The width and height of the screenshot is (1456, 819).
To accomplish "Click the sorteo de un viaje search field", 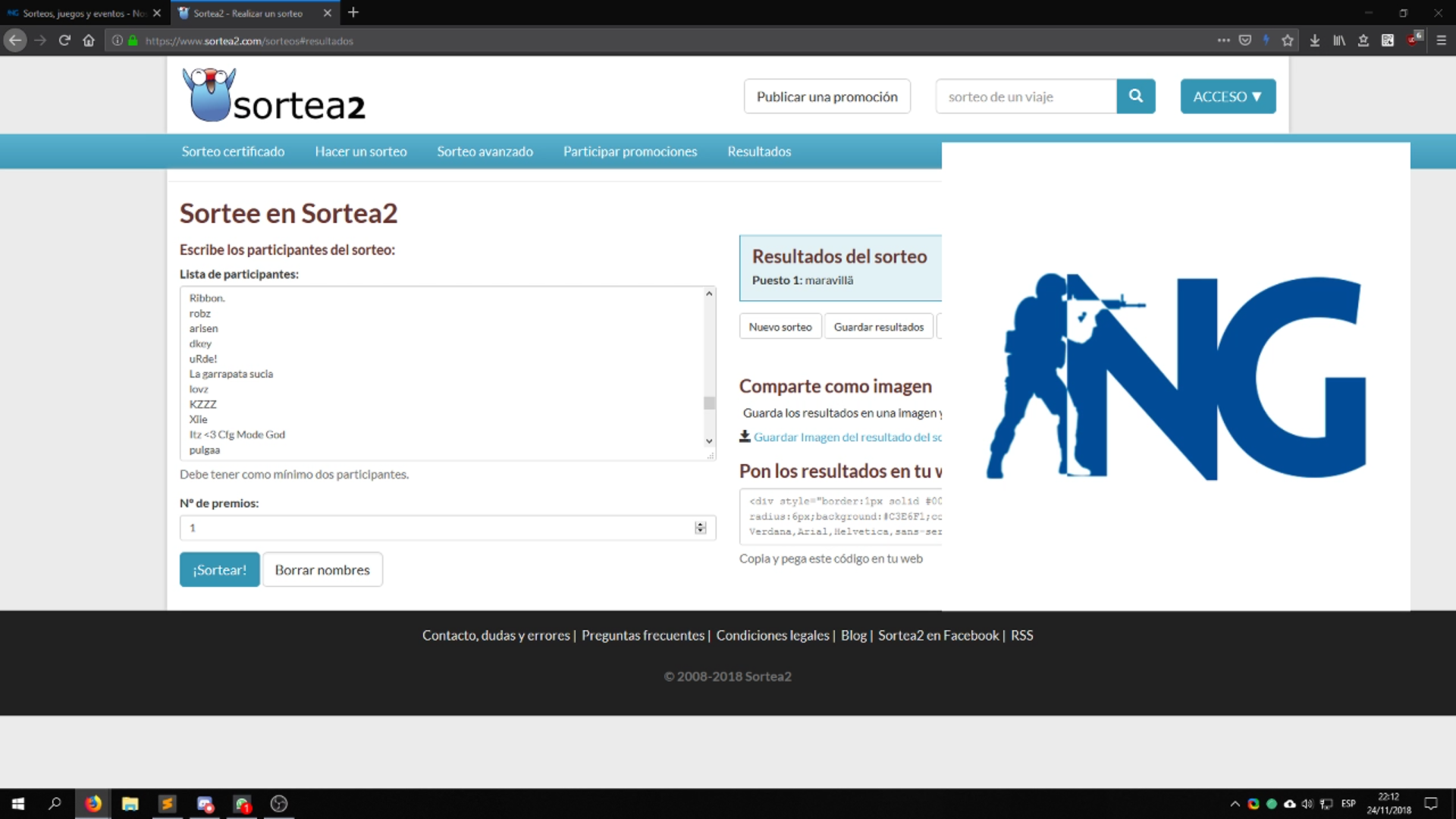I will pyautogui.click(x=1025, y=96).
